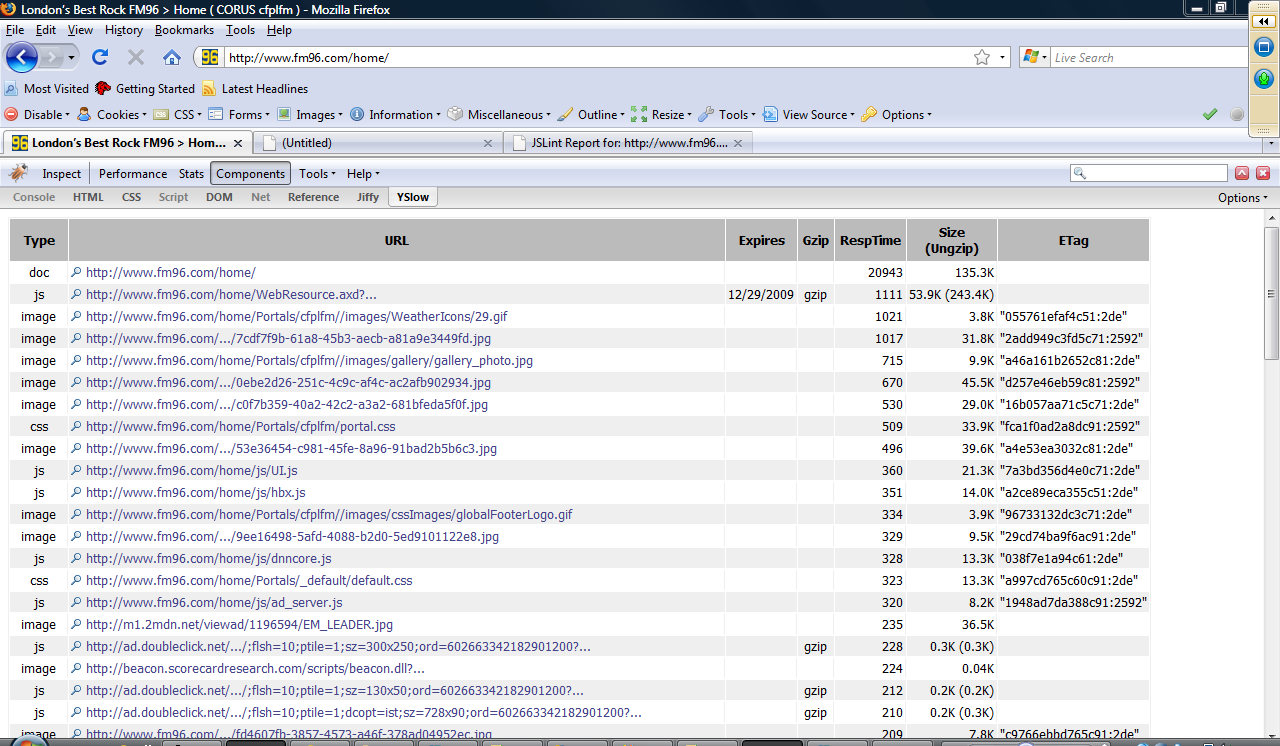
Task: Click the magnifier icon beside gallery_photo.jpg URL
Action: tap(76, 360)
